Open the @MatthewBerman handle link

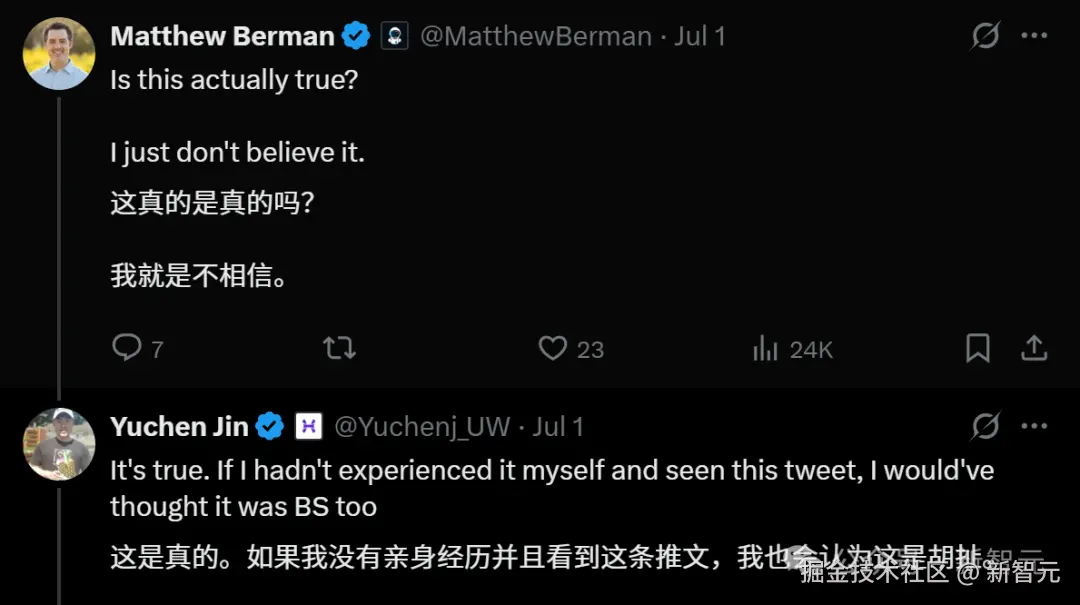click(535, 37)
